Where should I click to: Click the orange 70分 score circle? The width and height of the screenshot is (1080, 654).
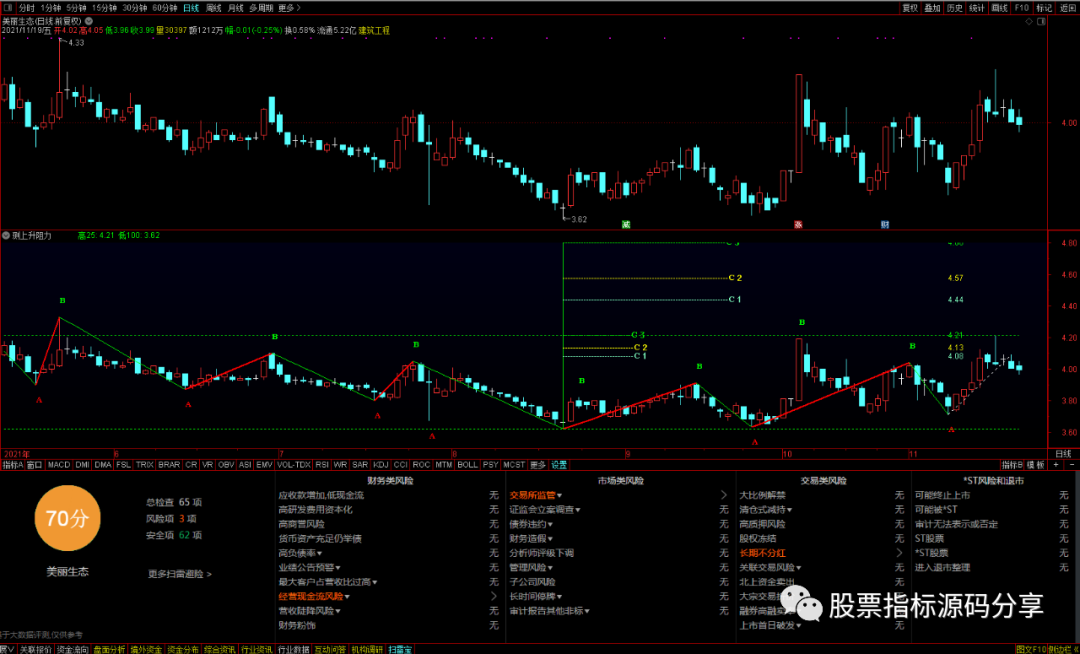pos(68,518)
